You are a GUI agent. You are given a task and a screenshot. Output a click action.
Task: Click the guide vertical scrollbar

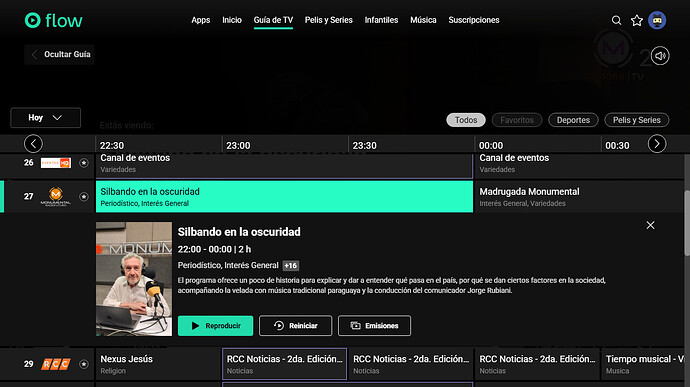687,222
